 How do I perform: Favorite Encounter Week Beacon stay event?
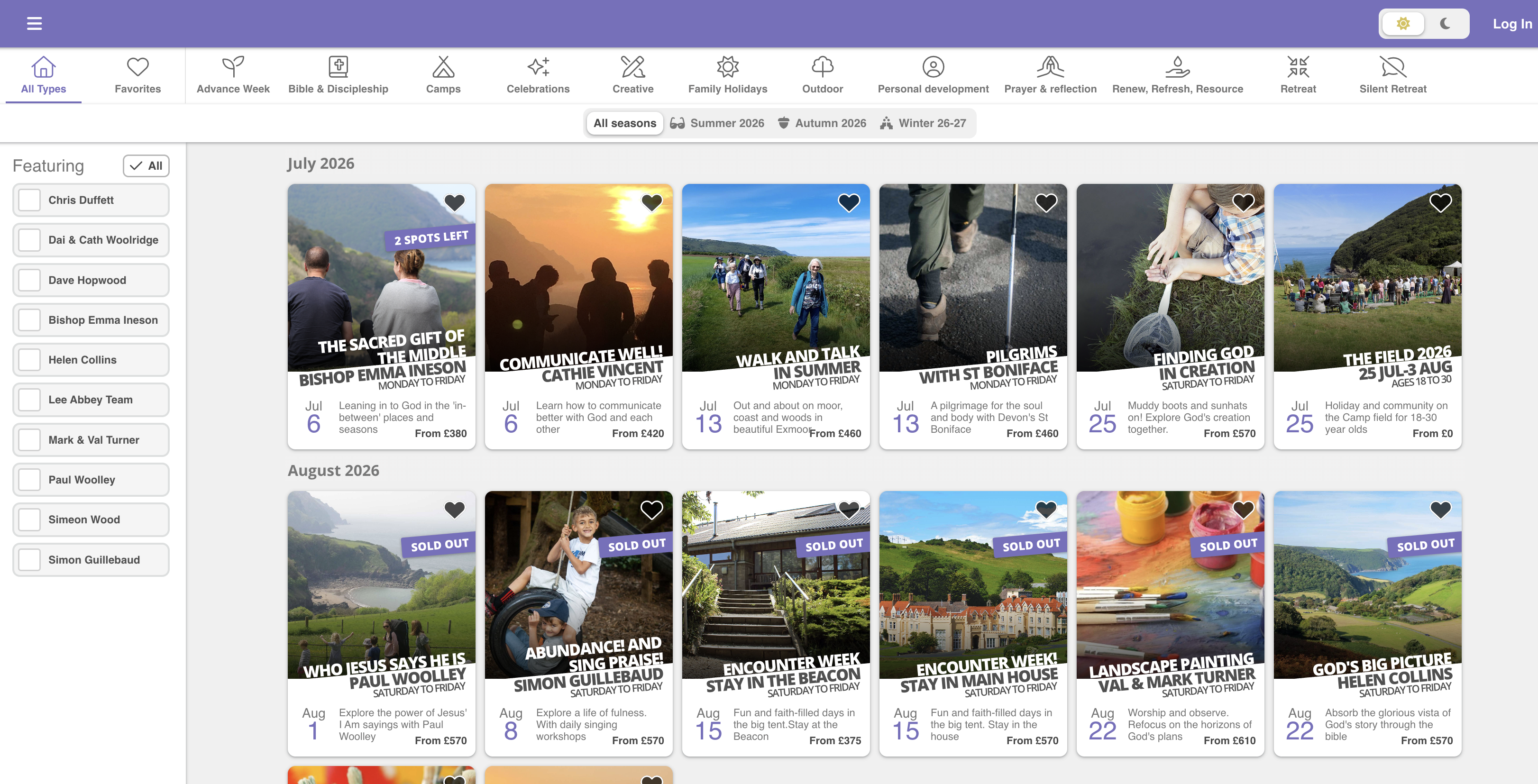848,510
